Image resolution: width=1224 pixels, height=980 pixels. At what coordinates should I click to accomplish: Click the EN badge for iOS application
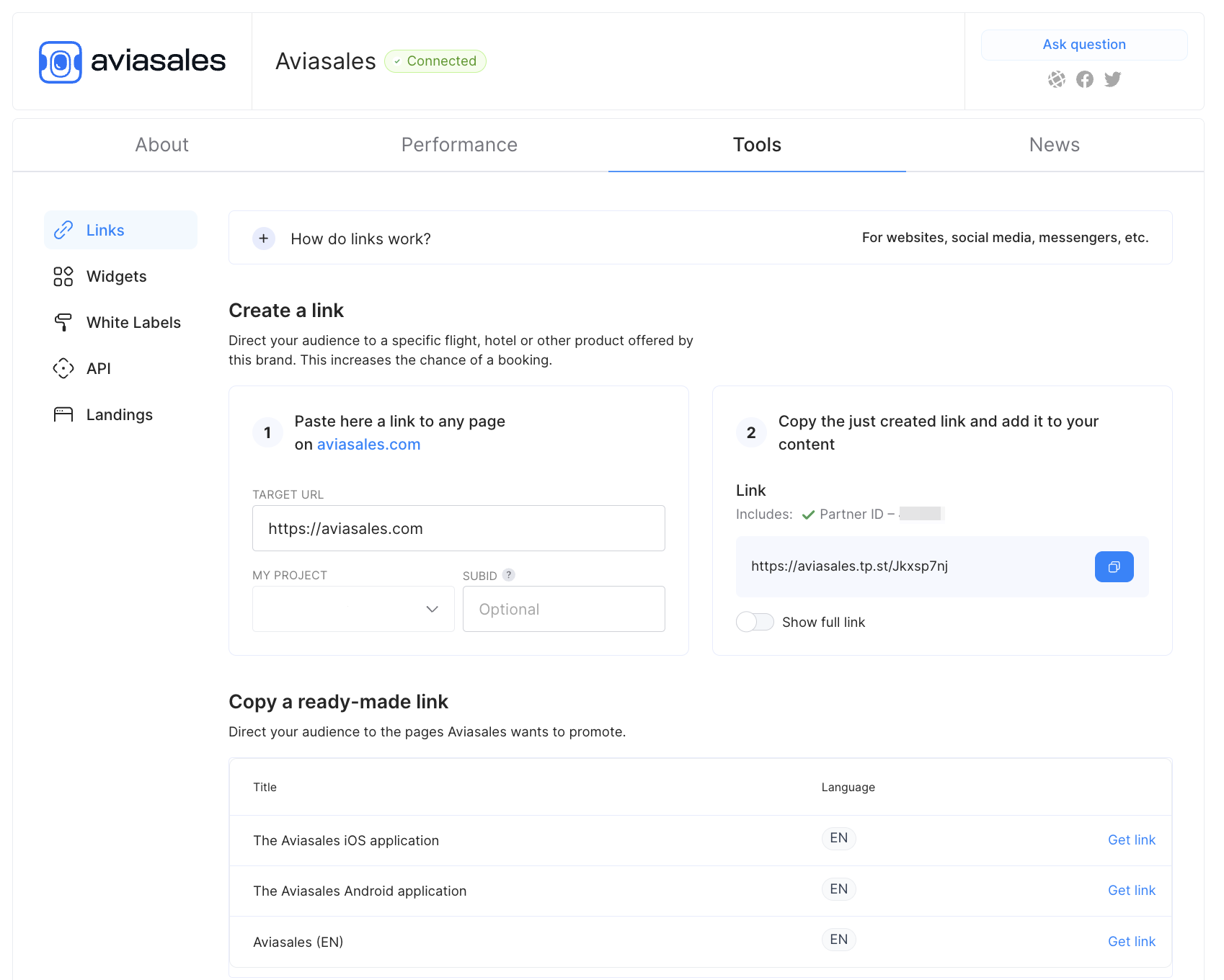pos(839,838)
